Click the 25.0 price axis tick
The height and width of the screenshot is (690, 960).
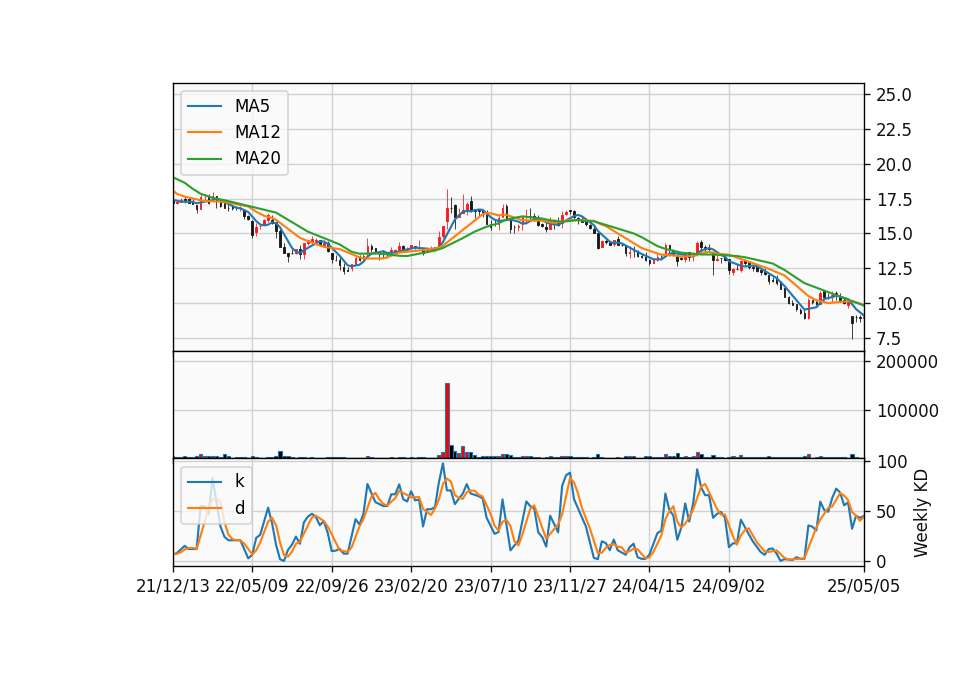click(893, 95)
